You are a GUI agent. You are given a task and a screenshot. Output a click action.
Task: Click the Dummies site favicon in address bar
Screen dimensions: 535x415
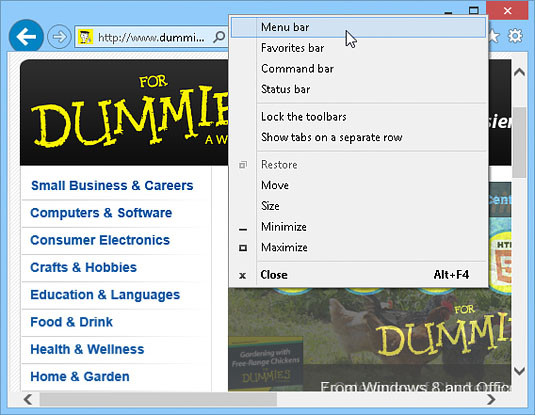point(85,37)
